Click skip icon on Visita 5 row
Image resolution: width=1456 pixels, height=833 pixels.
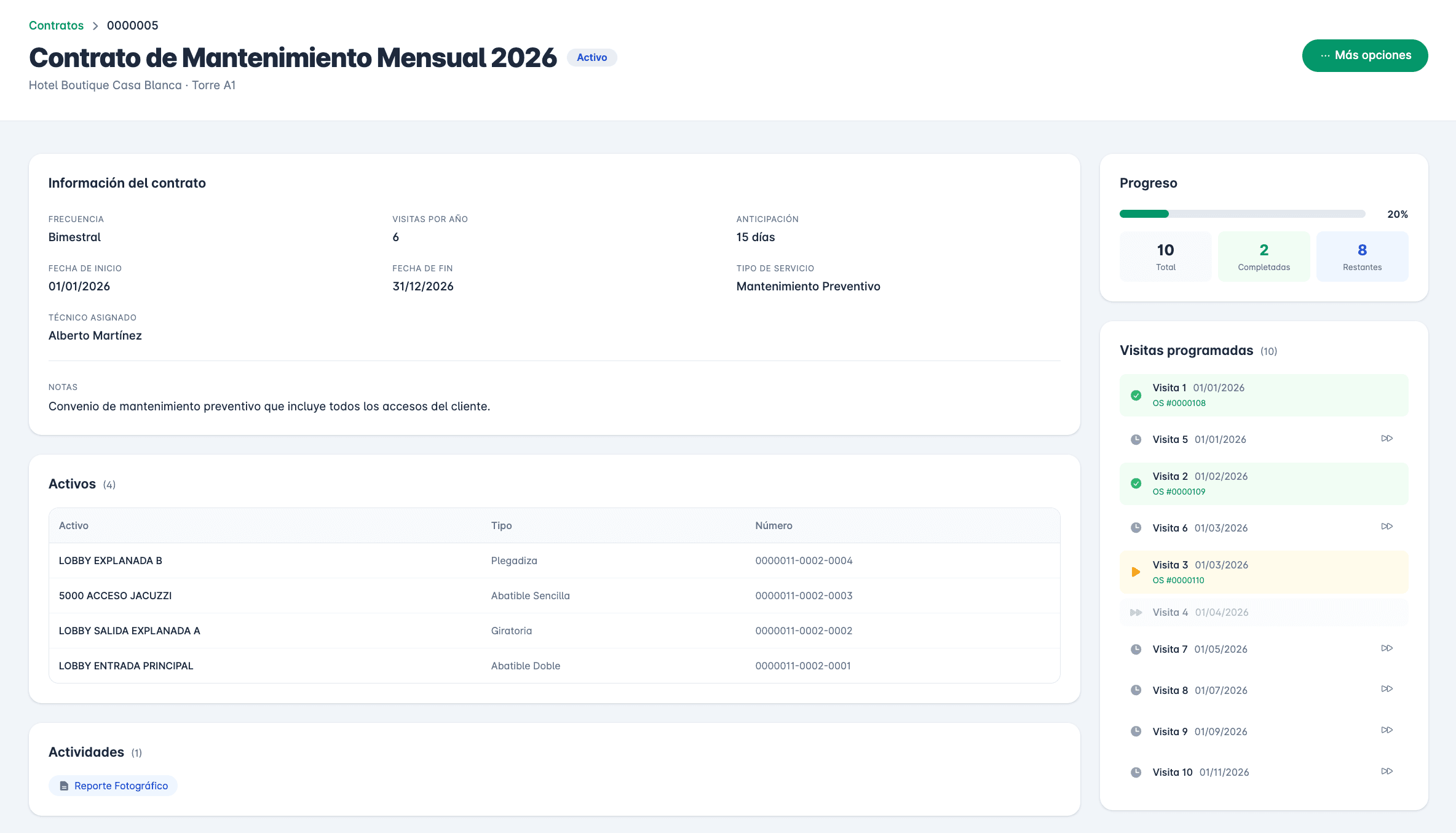pyautogui.click(x=1387, y=439)
